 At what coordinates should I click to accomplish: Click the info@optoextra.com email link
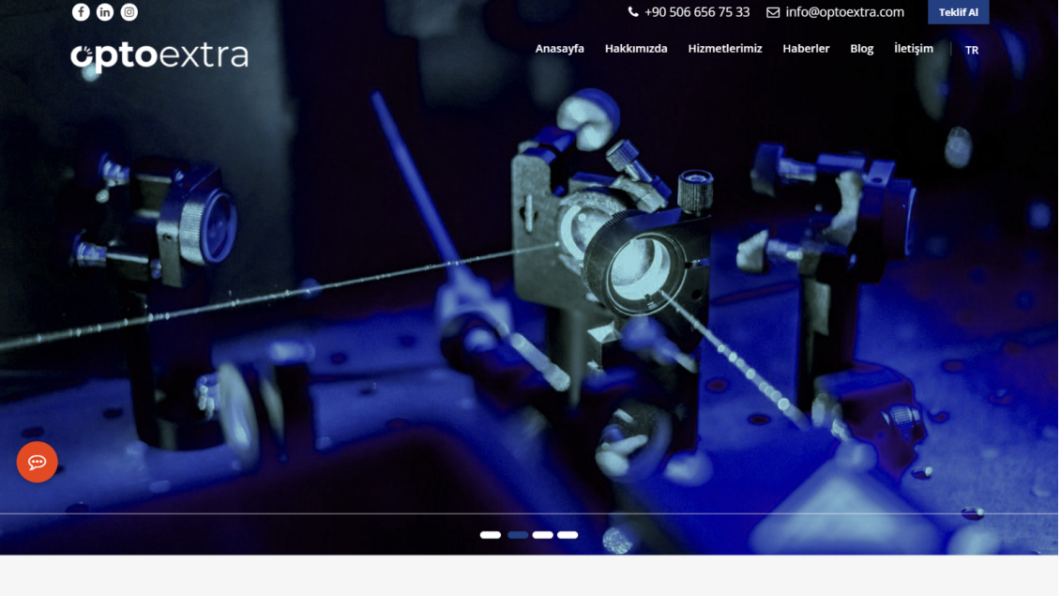coord(835,12)
